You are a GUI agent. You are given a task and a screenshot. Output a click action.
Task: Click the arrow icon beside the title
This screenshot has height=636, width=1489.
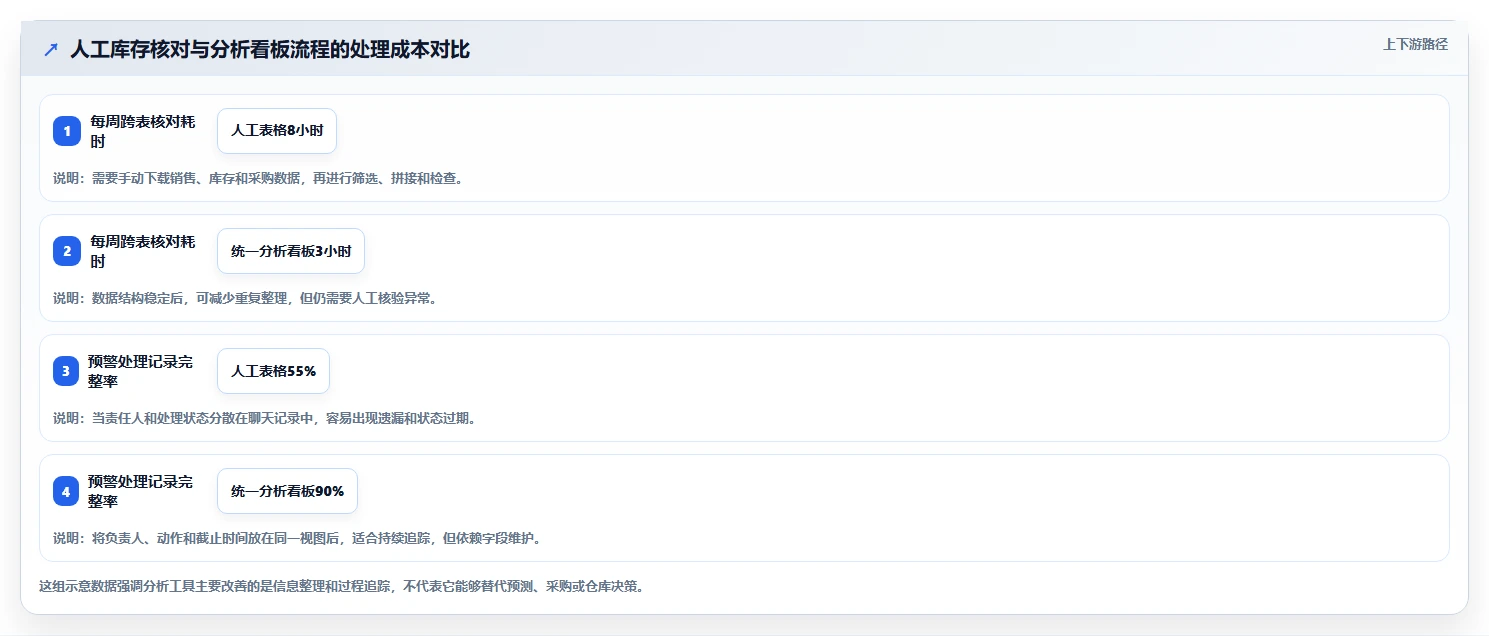tap(51, 50)
